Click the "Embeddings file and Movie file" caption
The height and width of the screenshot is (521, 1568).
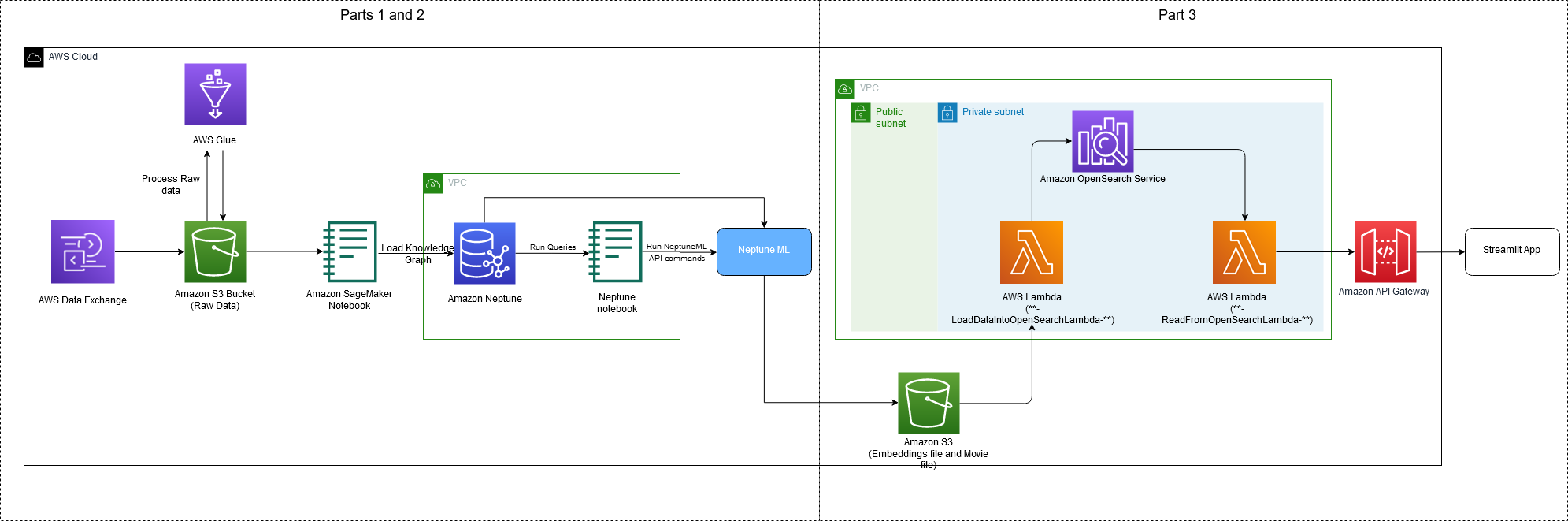coord(929,459)
